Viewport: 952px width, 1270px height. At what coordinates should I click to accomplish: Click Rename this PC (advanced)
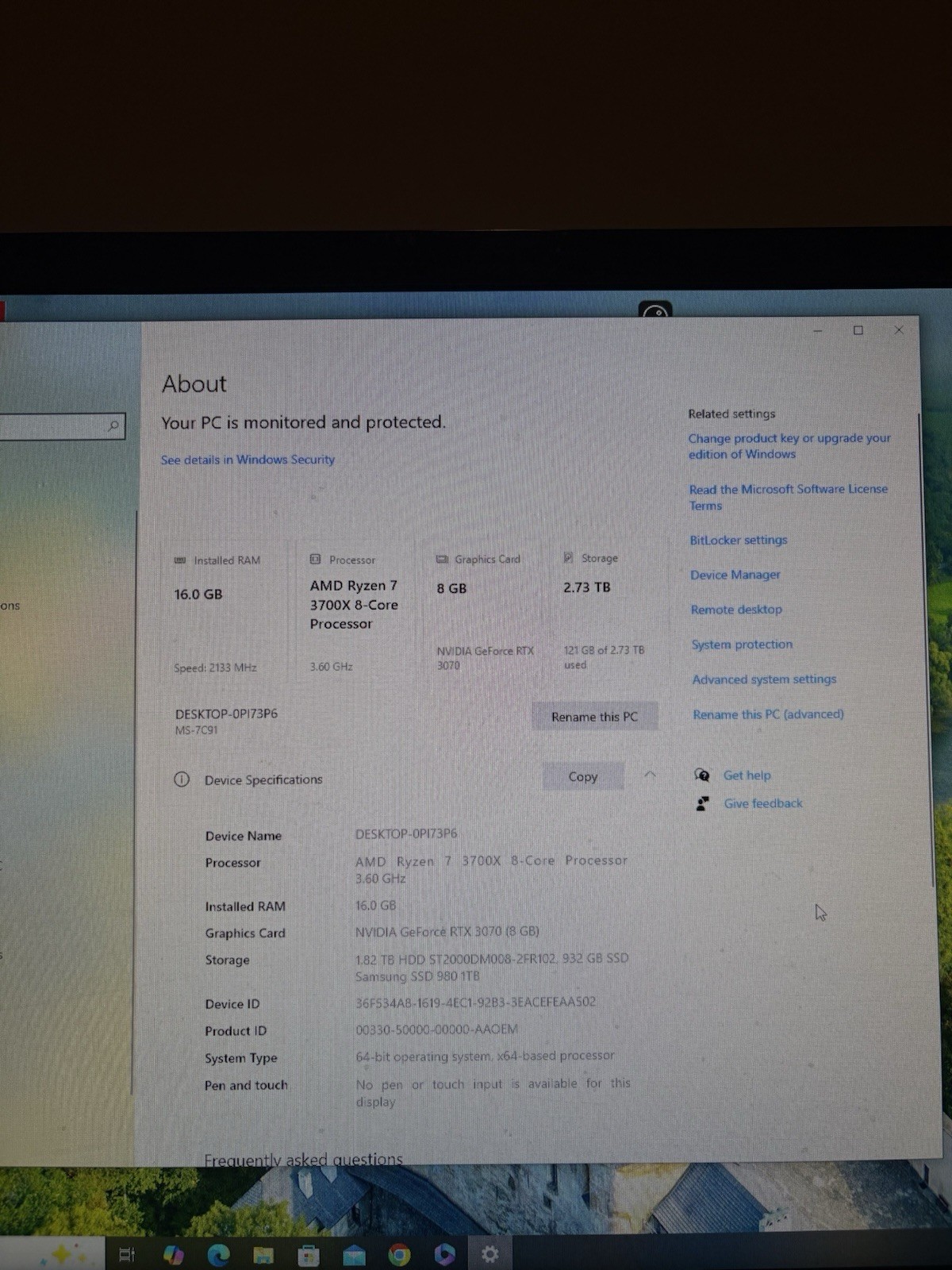(768, 714)
